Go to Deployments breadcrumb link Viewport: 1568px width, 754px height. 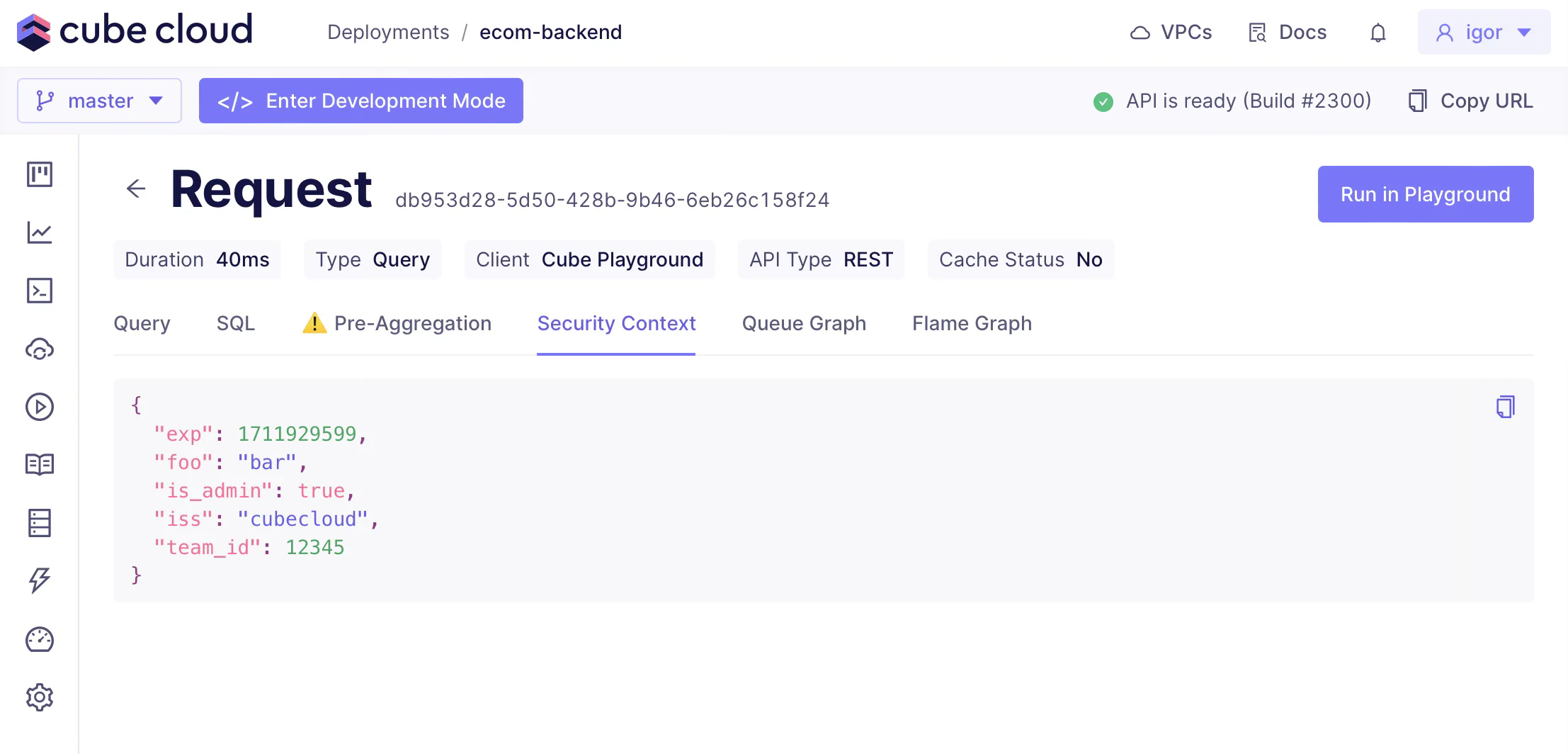click(388, 33)
